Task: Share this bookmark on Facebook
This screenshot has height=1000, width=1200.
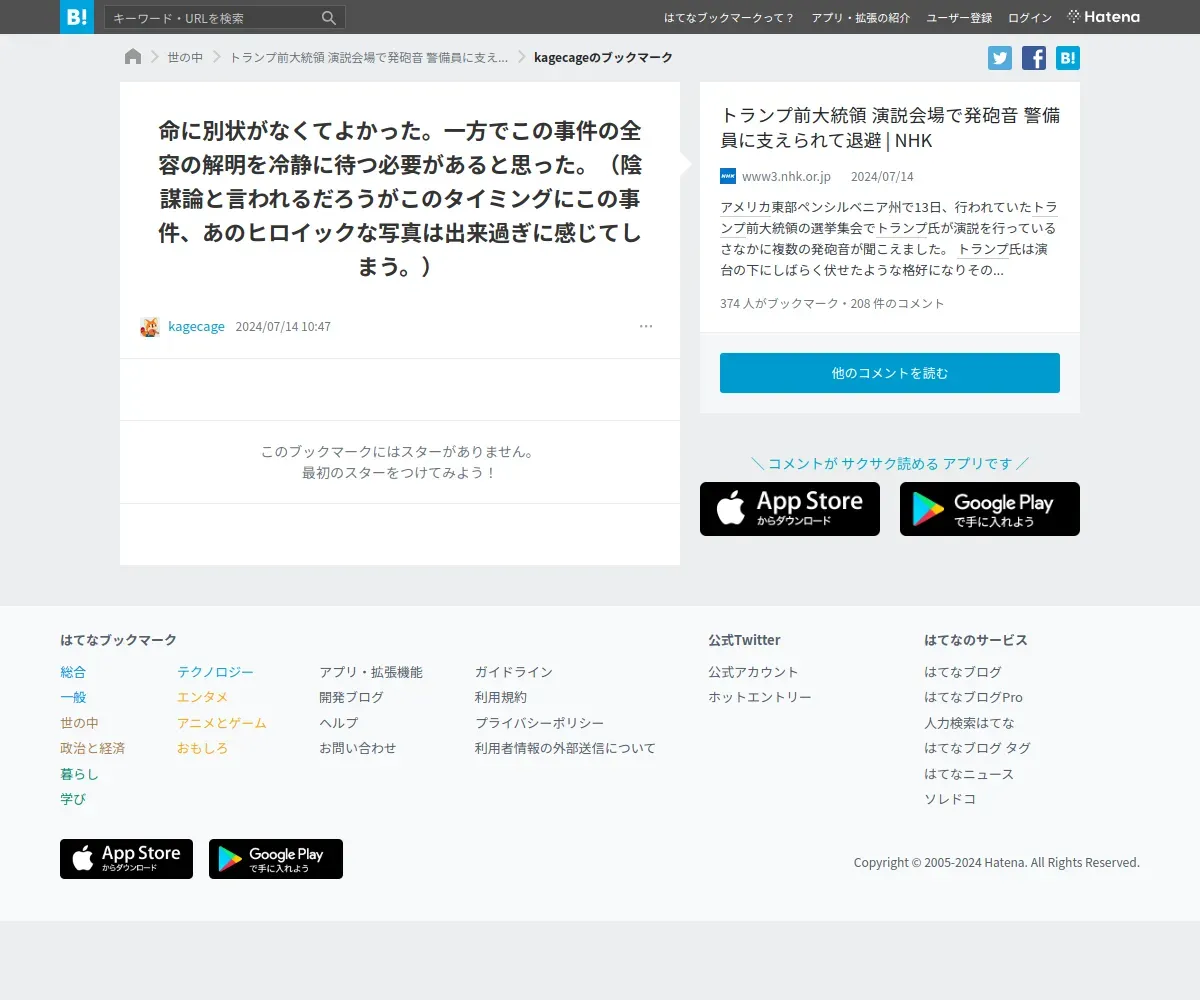Action: tap(1034, 58)
